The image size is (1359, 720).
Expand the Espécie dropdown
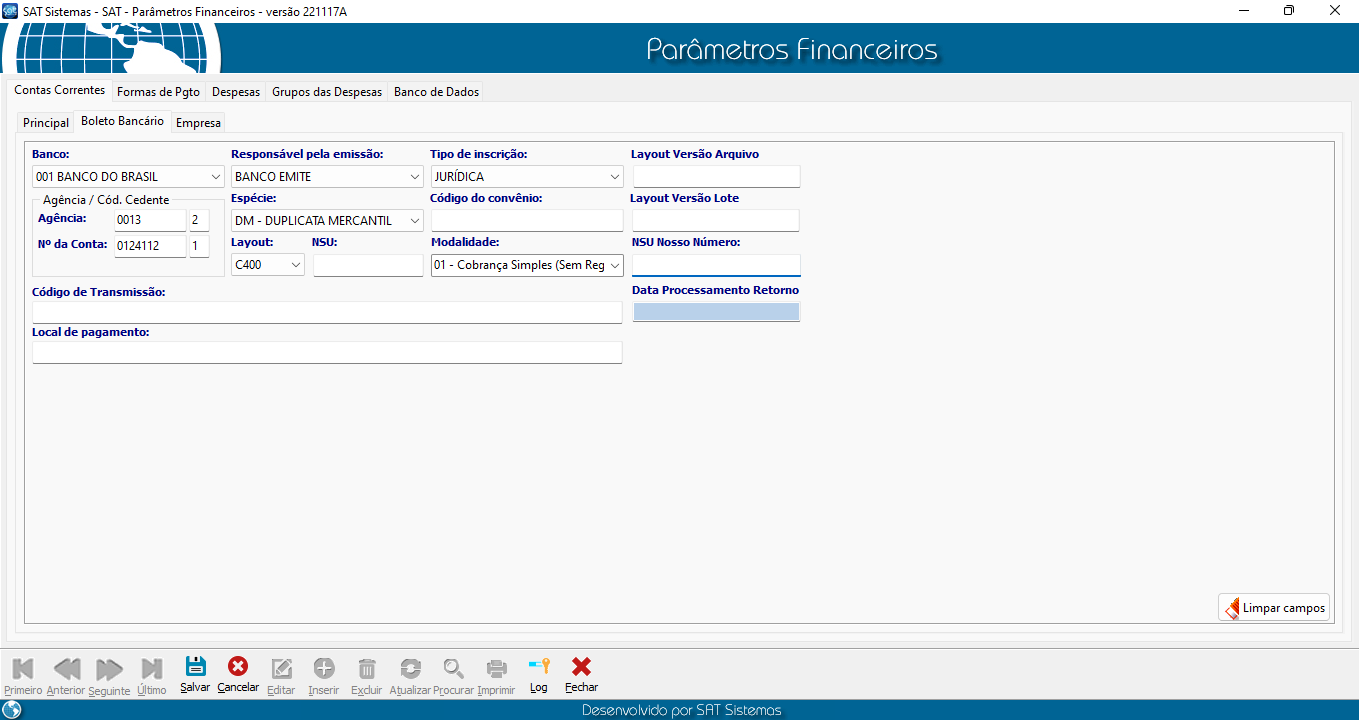(415, 221)
